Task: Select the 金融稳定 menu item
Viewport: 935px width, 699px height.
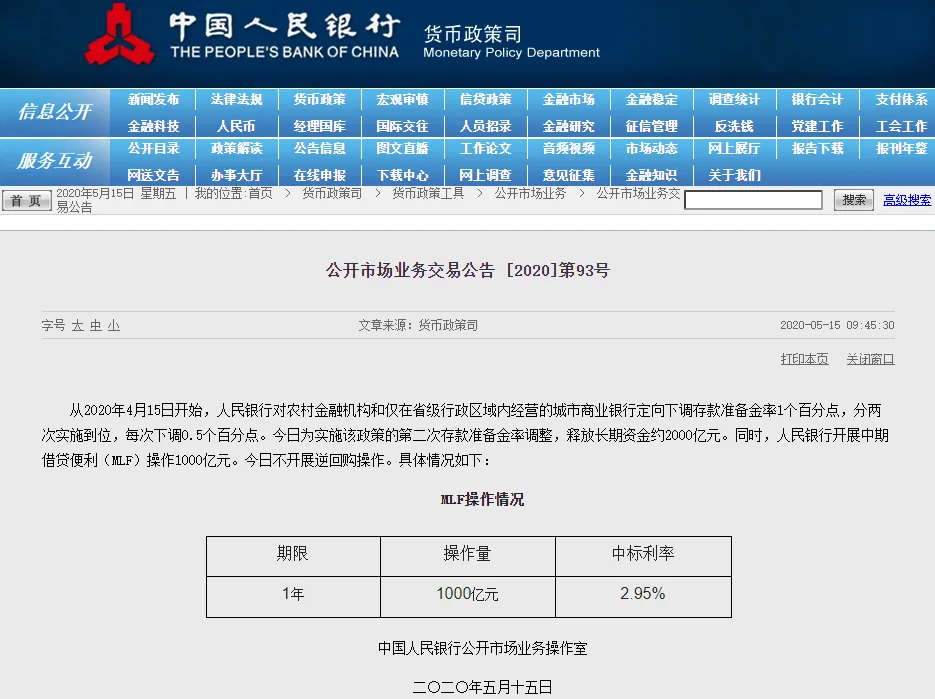Action: (651, 100)
